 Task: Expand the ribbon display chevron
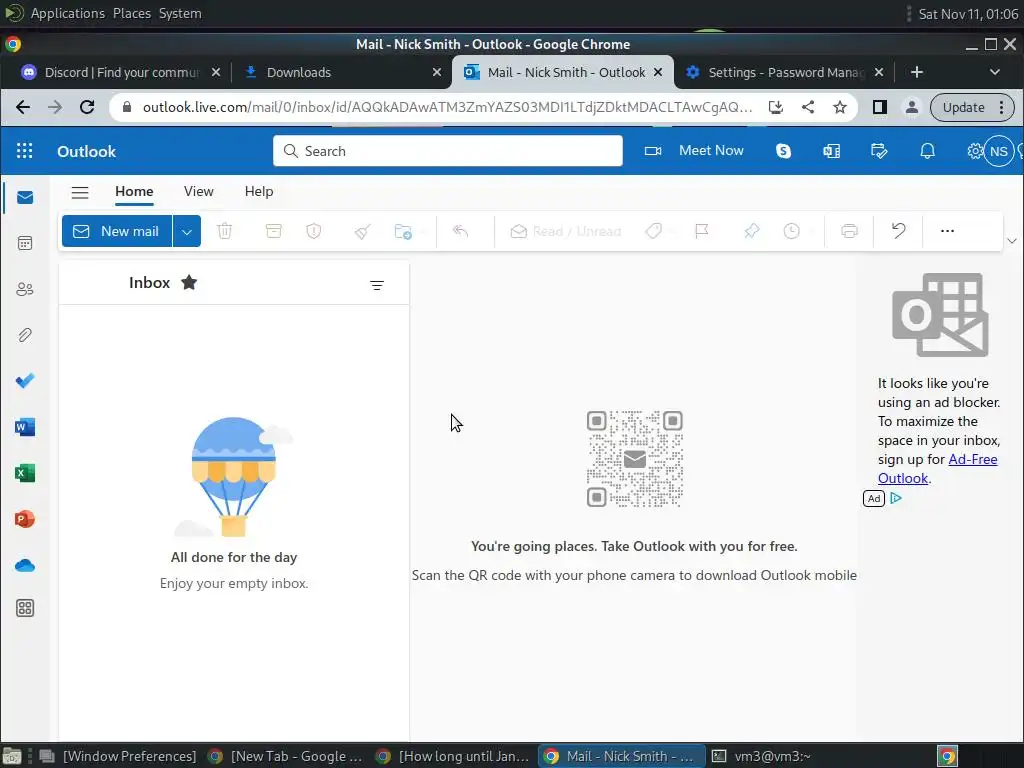point(1012,241)
